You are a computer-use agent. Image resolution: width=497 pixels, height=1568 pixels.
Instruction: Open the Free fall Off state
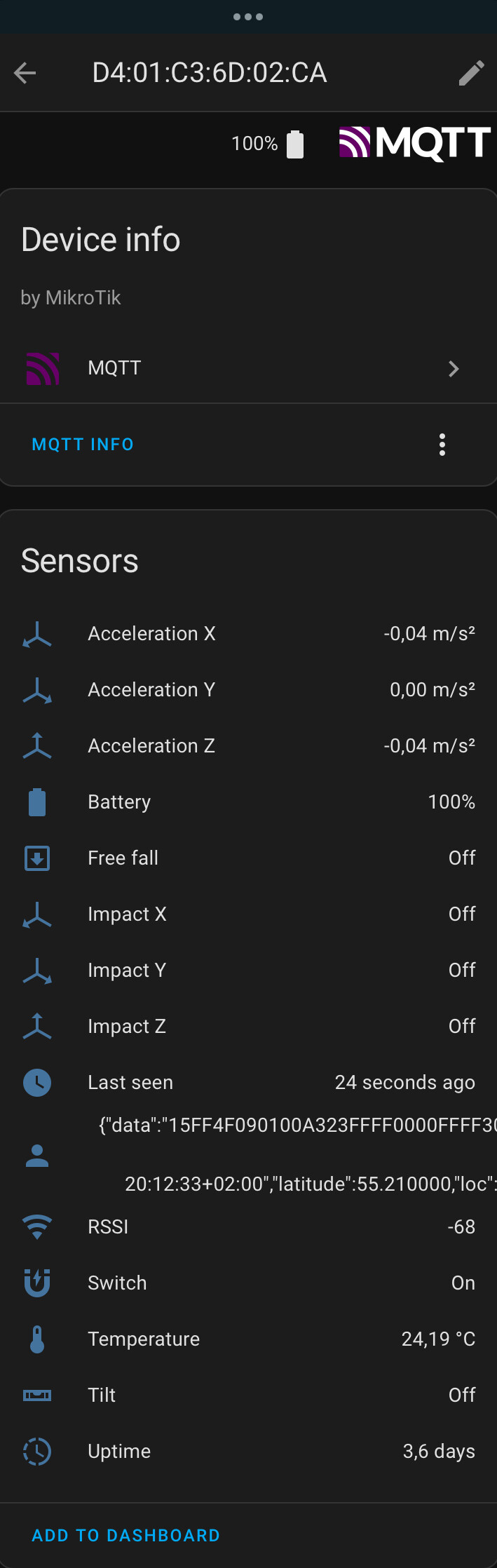462,858
